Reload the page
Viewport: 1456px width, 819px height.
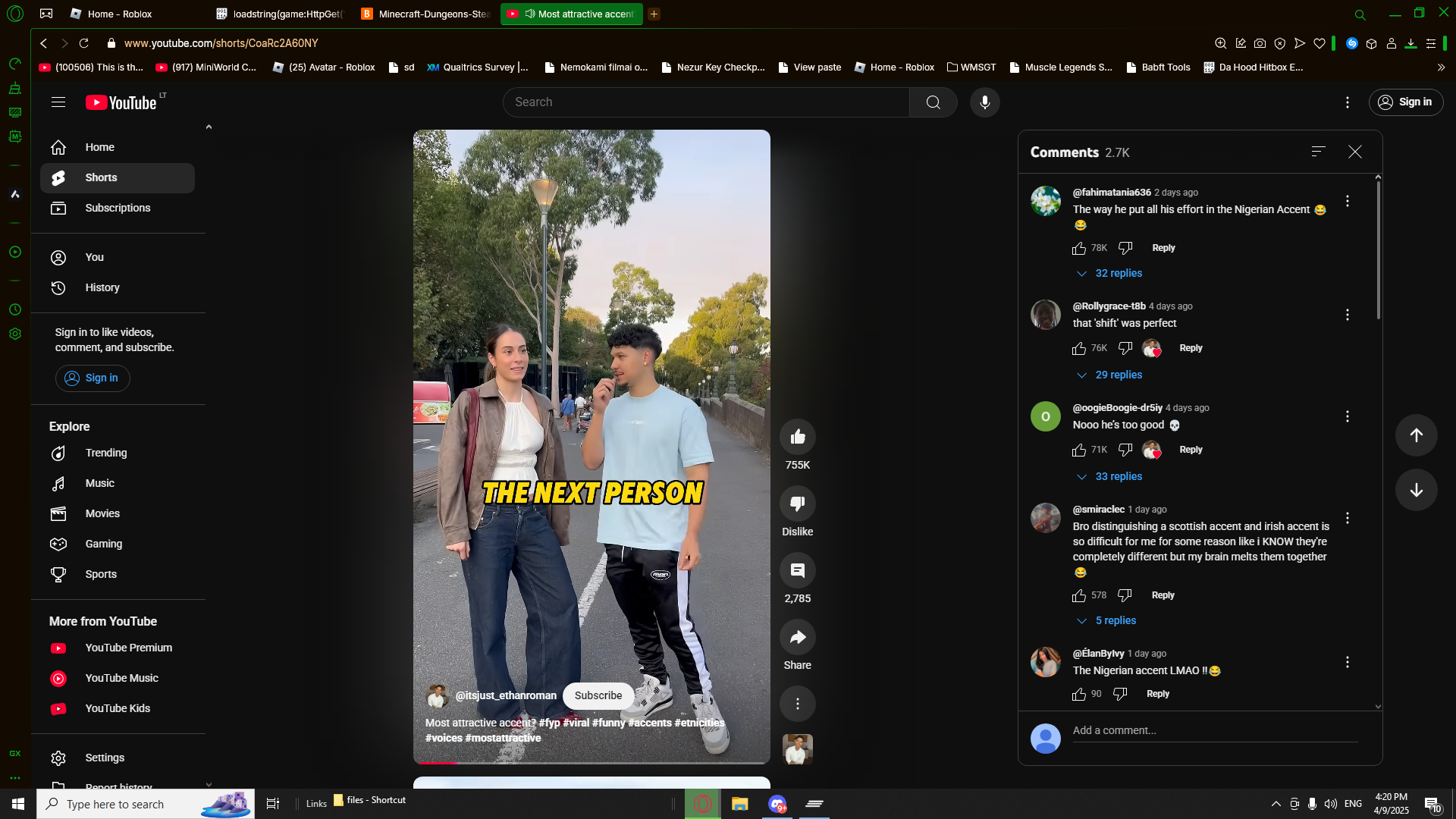pos(84,43)
